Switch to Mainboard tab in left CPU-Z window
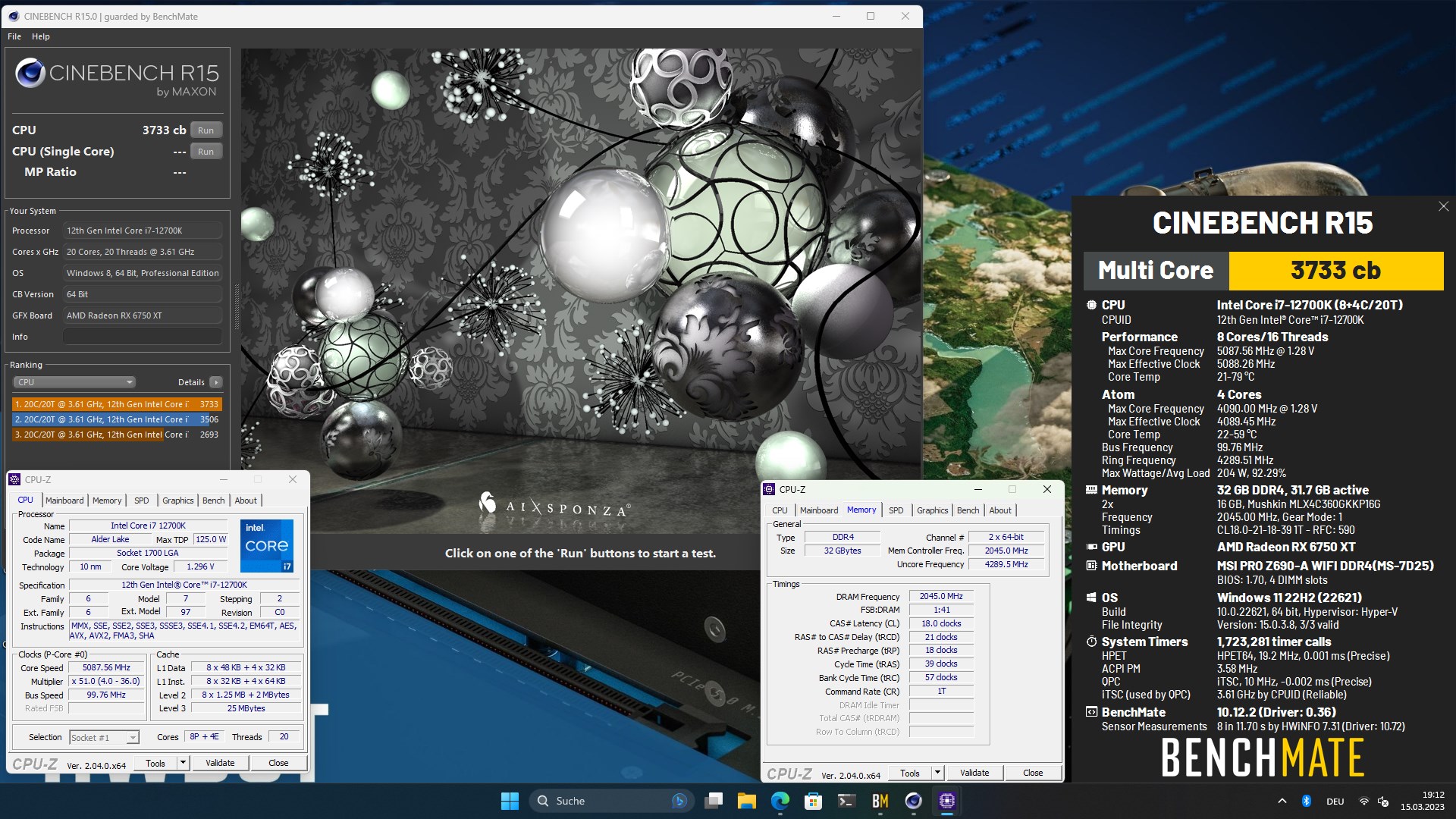The width and height of the screenshot is (1456, 819). (64, 500)
